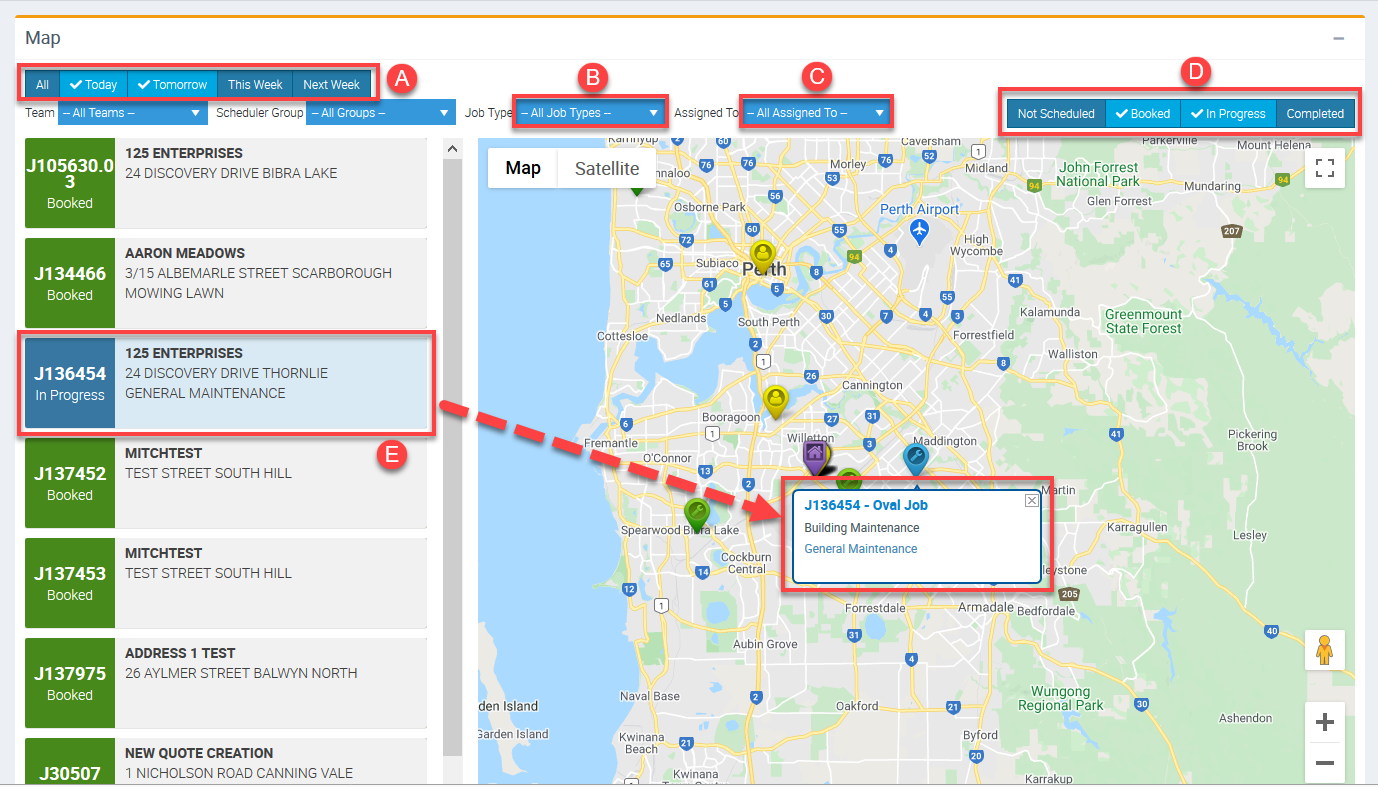Click the green wrench marker near Bibra Lake
This screenshot has width=1378, height=787.
697,514
